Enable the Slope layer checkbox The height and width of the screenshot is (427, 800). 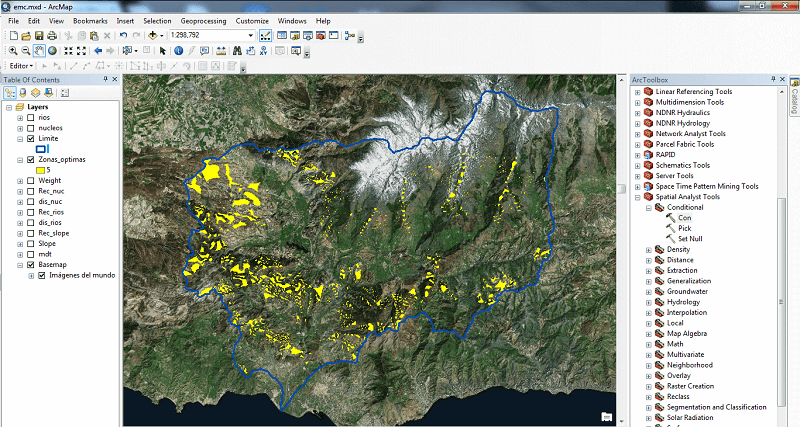pos(30,243)
